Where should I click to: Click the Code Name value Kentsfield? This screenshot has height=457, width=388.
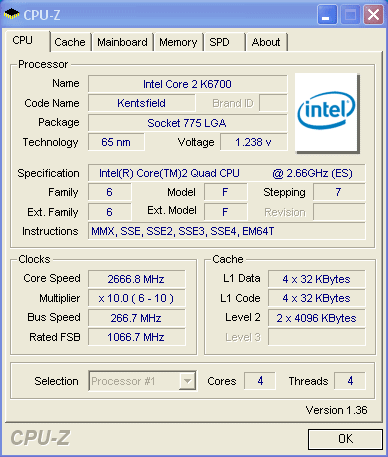tap(142, 103)
